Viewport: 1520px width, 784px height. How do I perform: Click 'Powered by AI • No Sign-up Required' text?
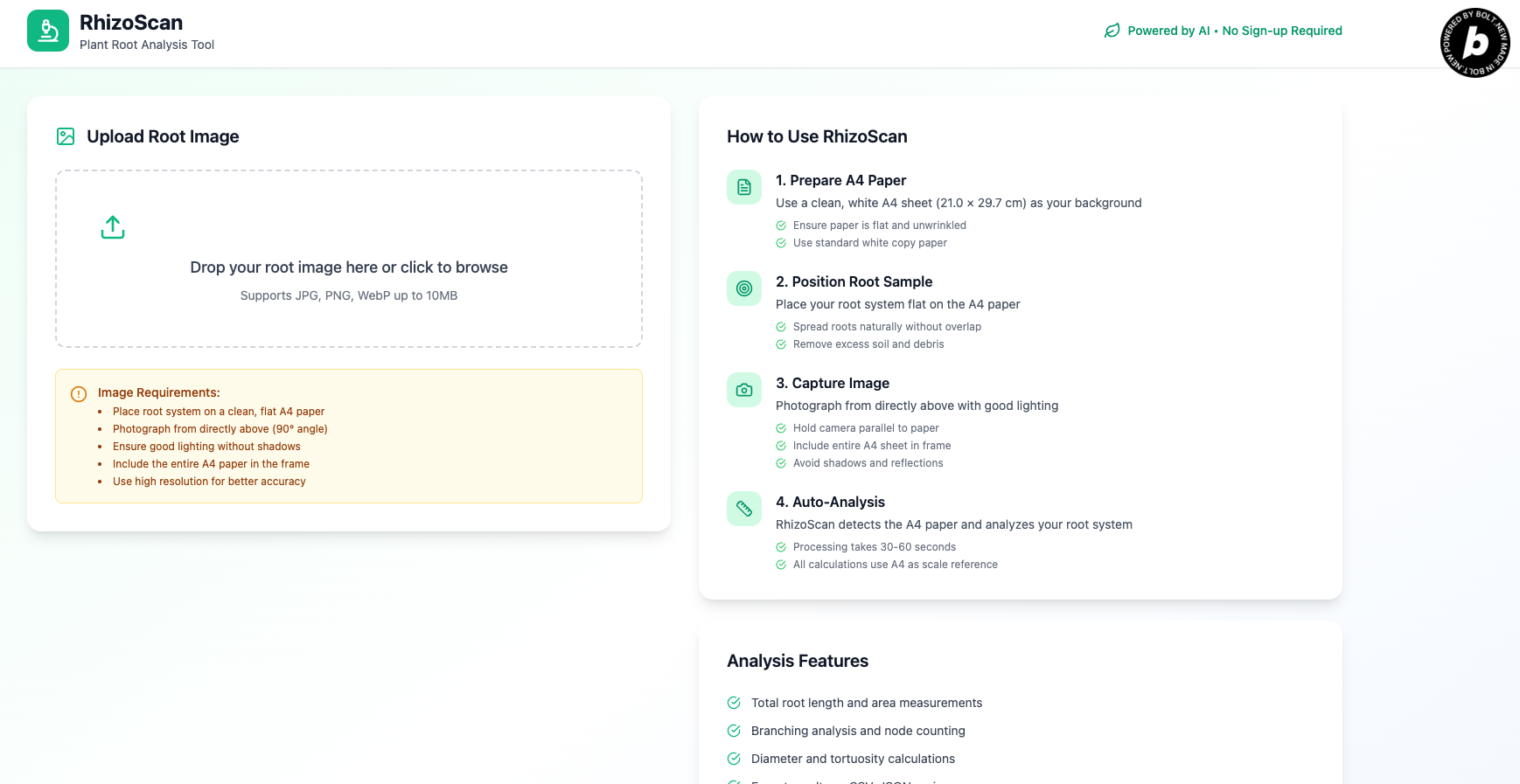tap(1235, 31)
